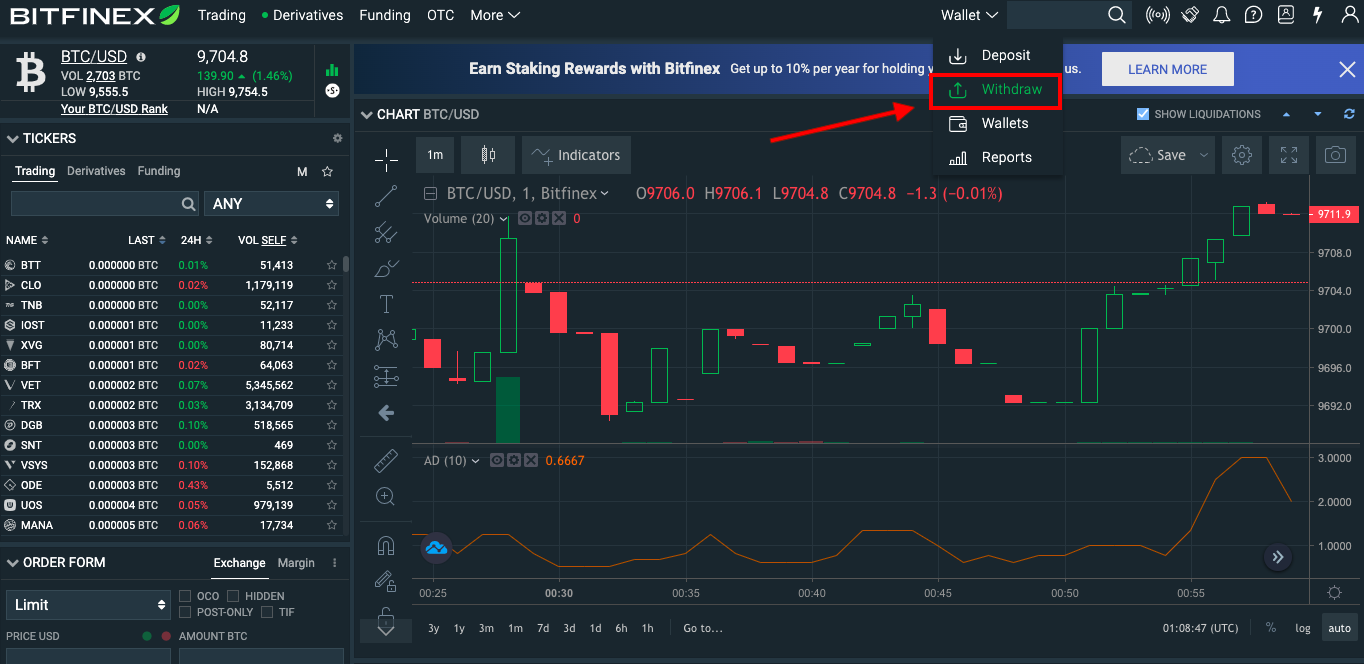Screen dimensions: 1364x664
Task: Select the prediction and measurement tool
Action: tap(386, 376)
